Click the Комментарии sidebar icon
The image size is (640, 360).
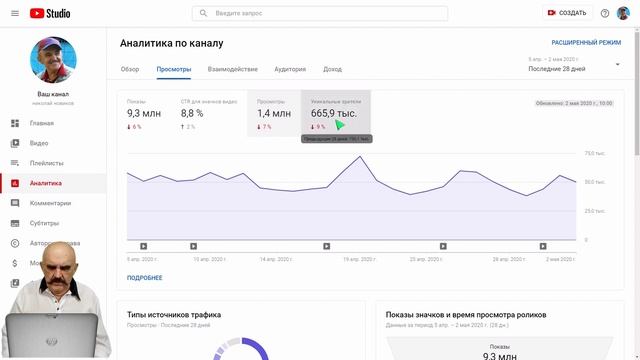15,203
